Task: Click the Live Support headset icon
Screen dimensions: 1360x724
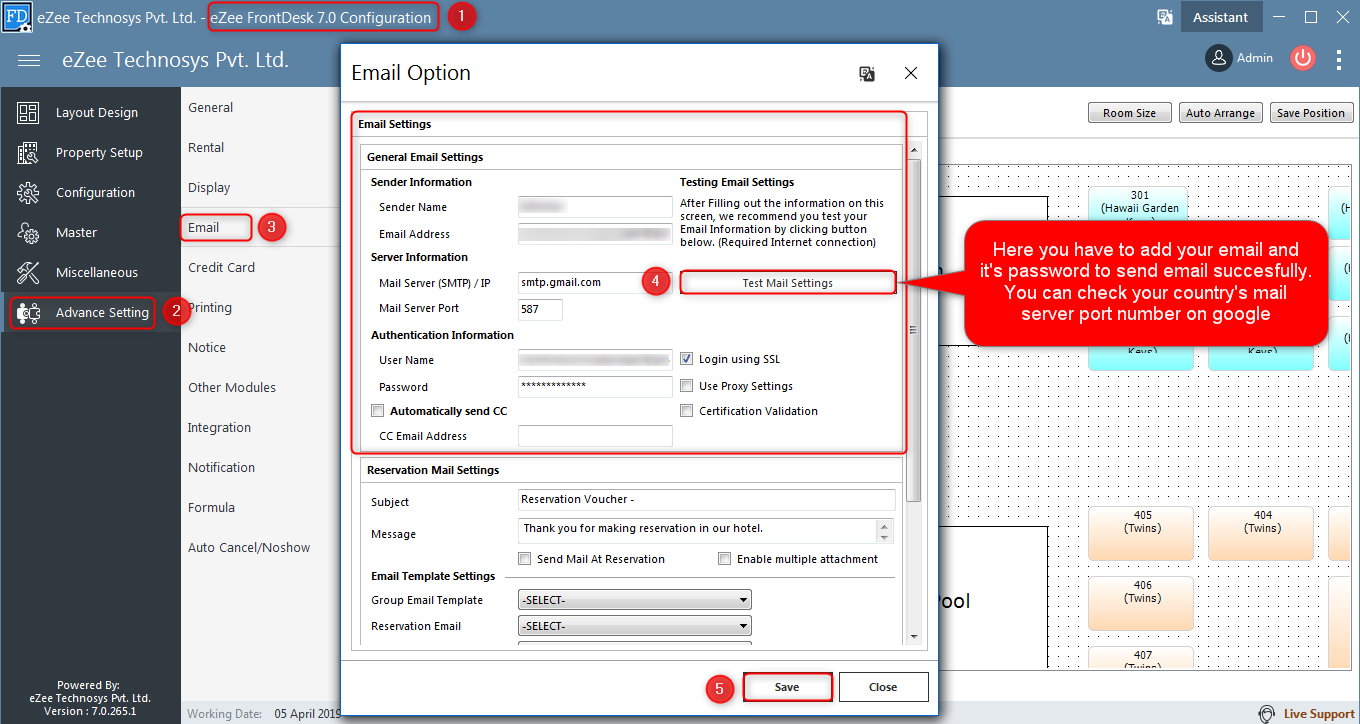Action: pyautogui.click(x=1267, y=714)
